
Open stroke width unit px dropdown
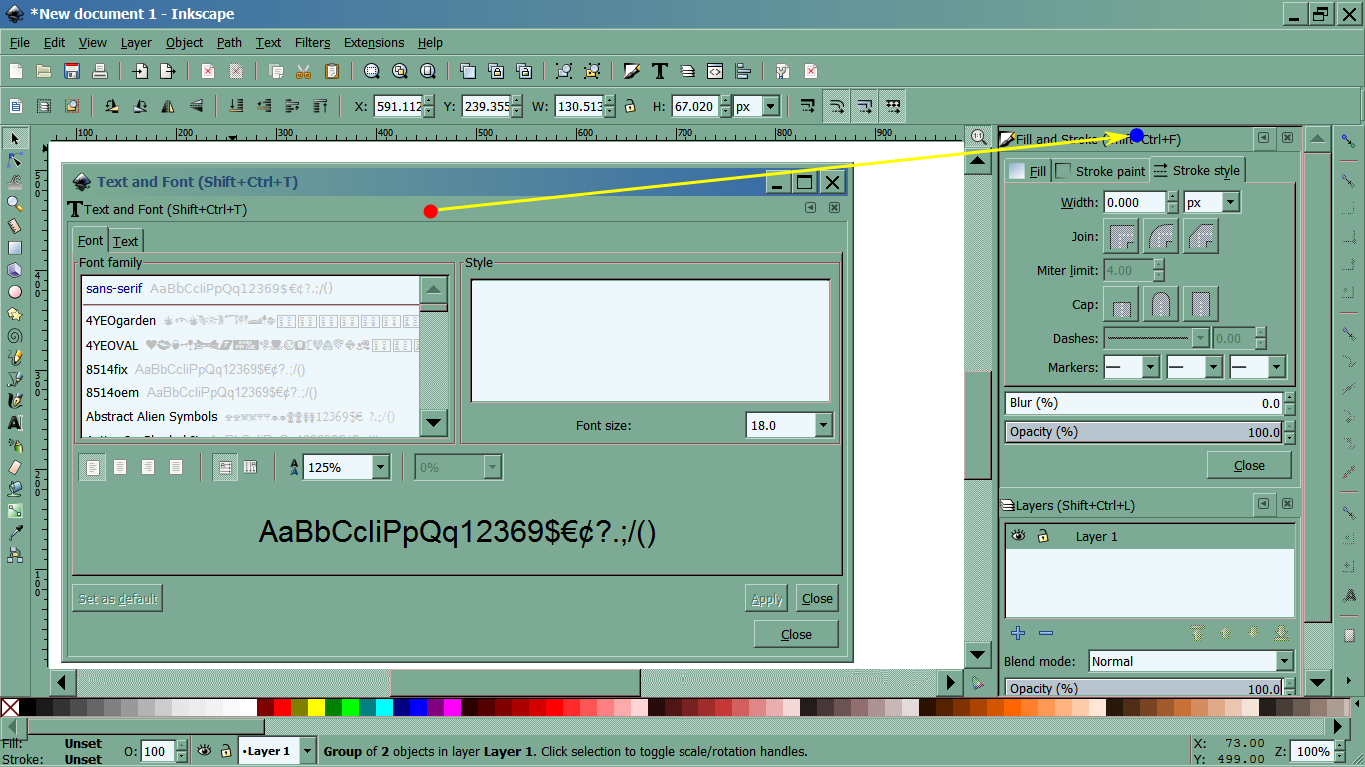coord(1230,202)
